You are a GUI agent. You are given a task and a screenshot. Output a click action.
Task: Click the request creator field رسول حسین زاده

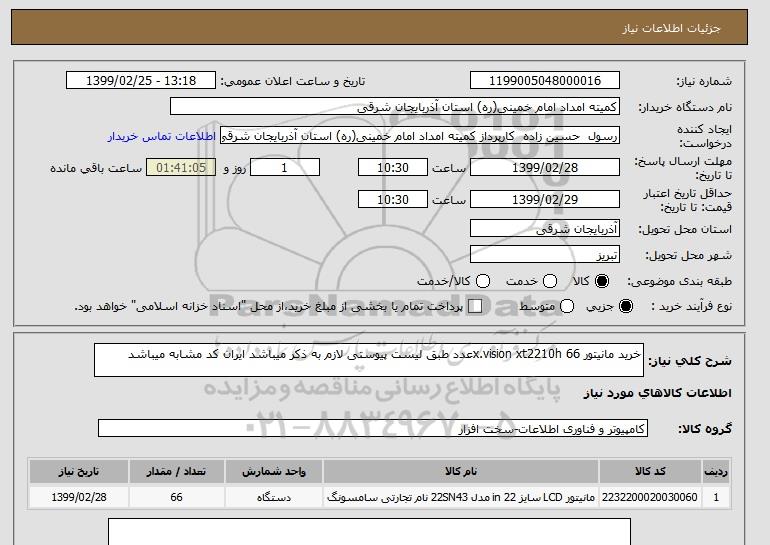(x=420, y=136)
